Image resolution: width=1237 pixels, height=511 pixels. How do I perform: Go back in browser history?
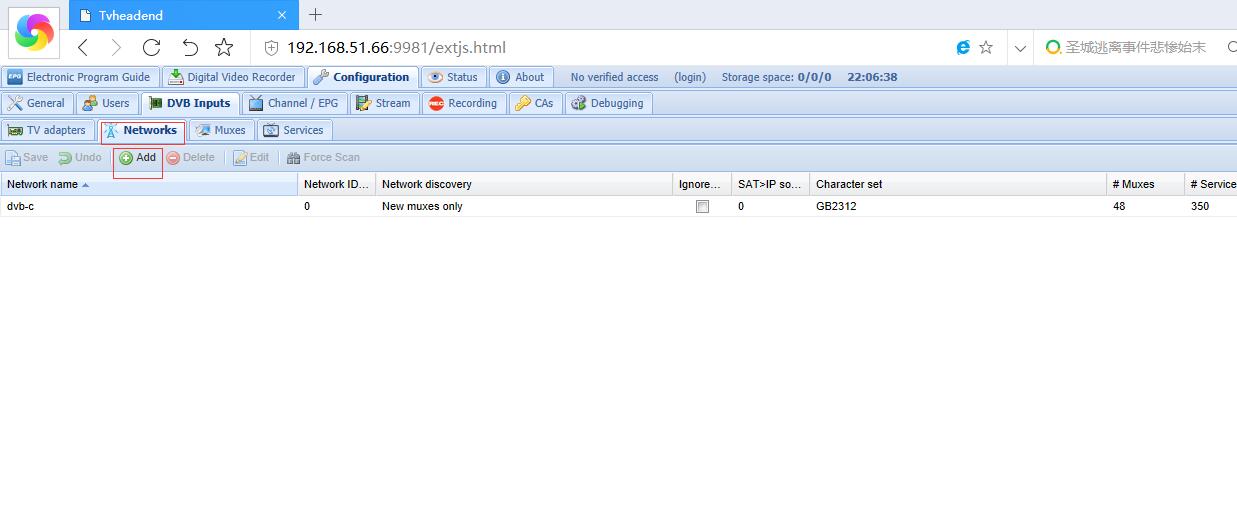(83, 47)
